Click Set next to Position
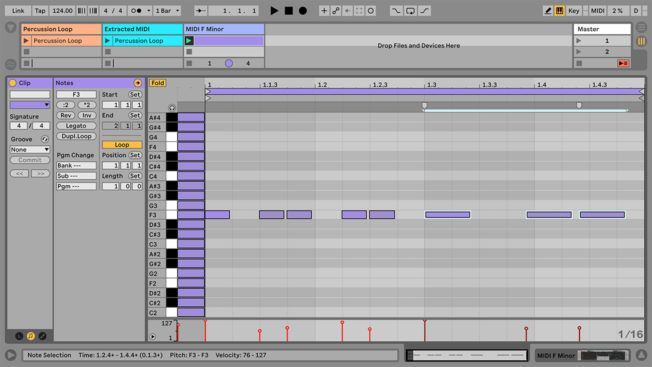 pos(135,155)
